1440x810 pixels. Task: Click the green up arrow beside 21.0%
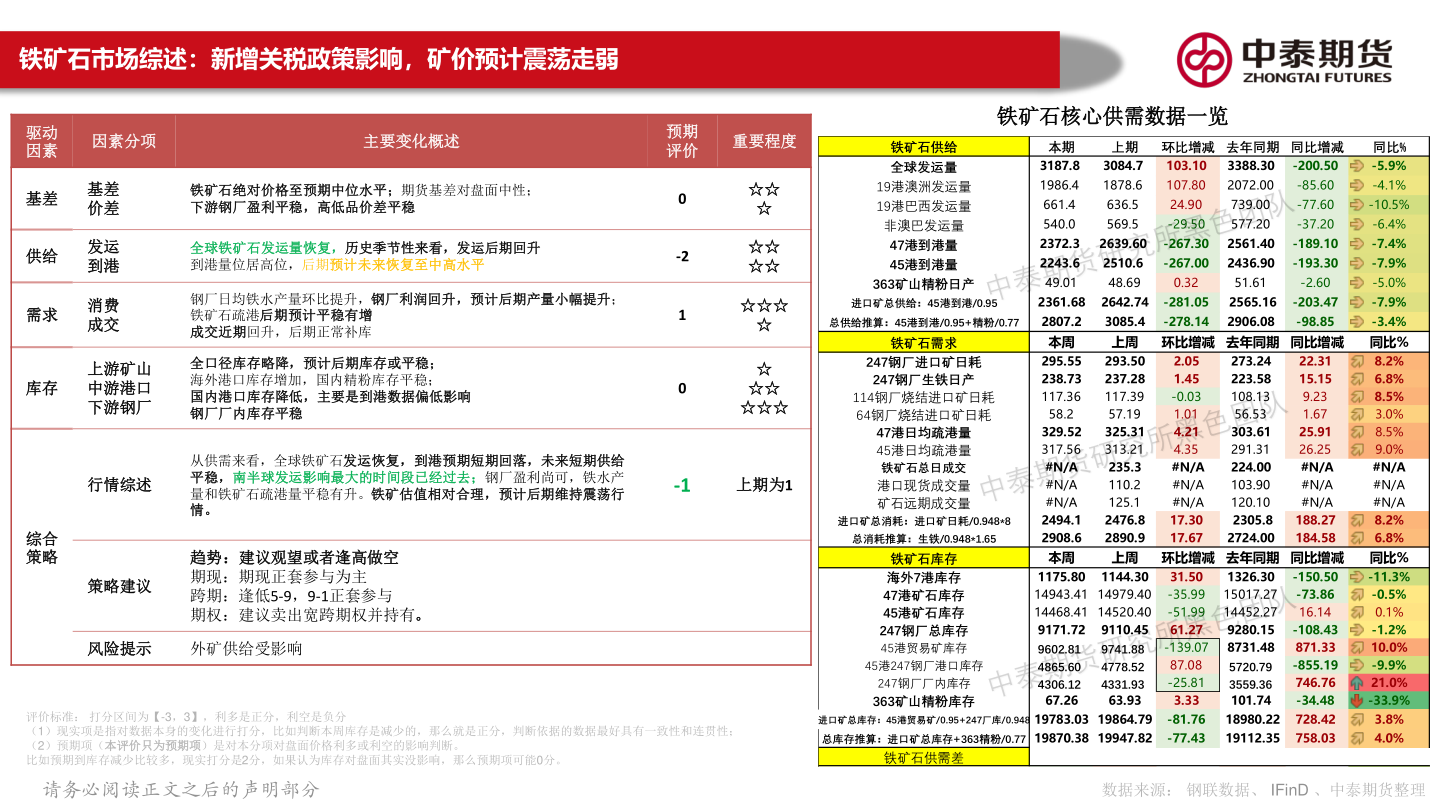pyautogui.click(x=1355, y=682)
